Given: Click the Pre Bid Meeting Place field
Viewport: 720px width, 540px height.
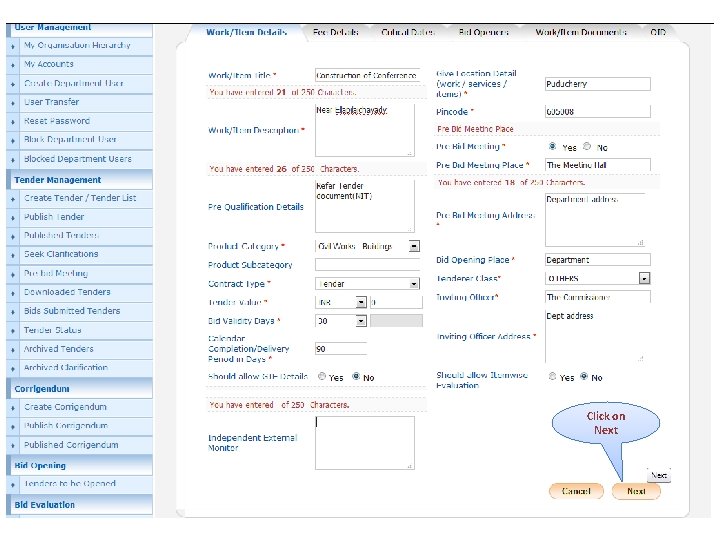Looking at the screenshot, I should pos(597,165).
